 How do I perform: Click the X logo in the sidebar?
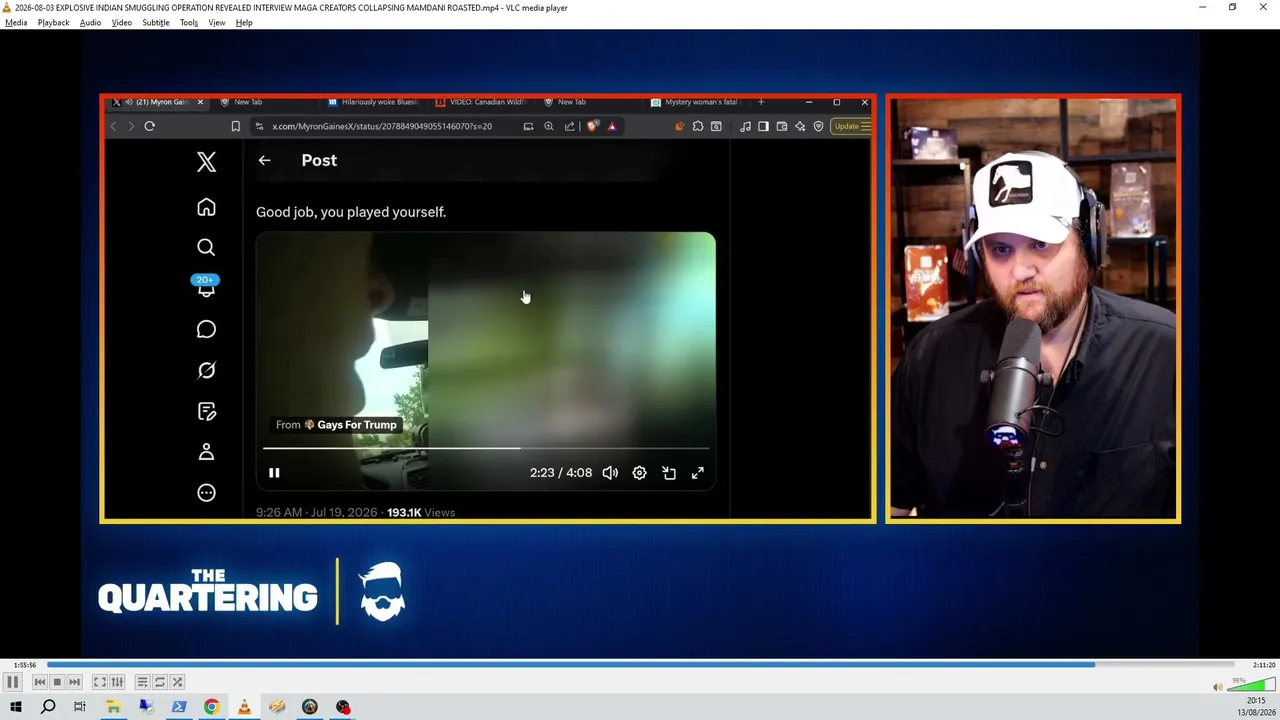point(206,162)
